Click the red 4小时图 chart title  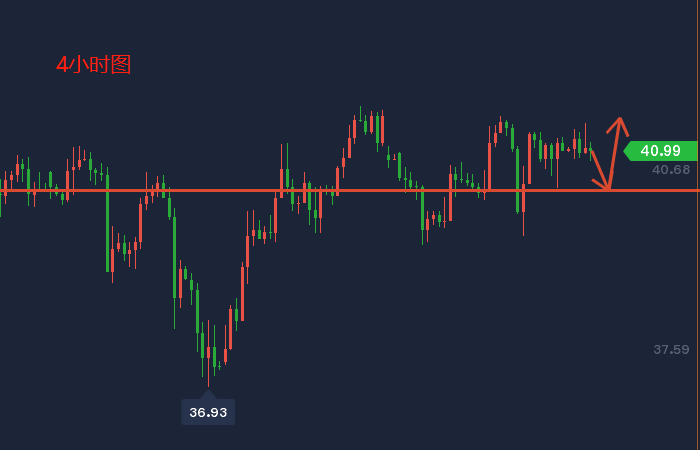point(93,65)
